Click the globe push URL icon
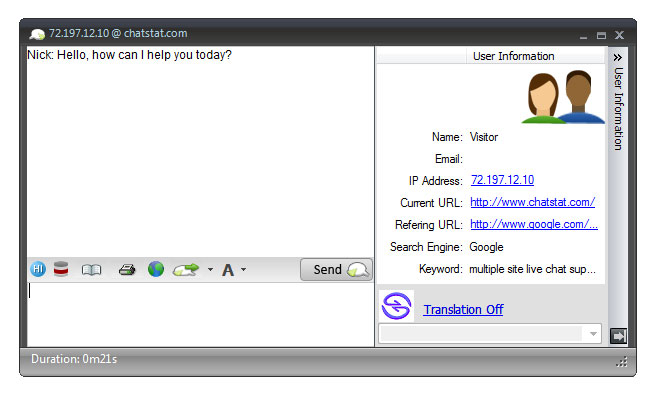Image resolution: width=658 pixels, height=400 pixels. (156, 269)
